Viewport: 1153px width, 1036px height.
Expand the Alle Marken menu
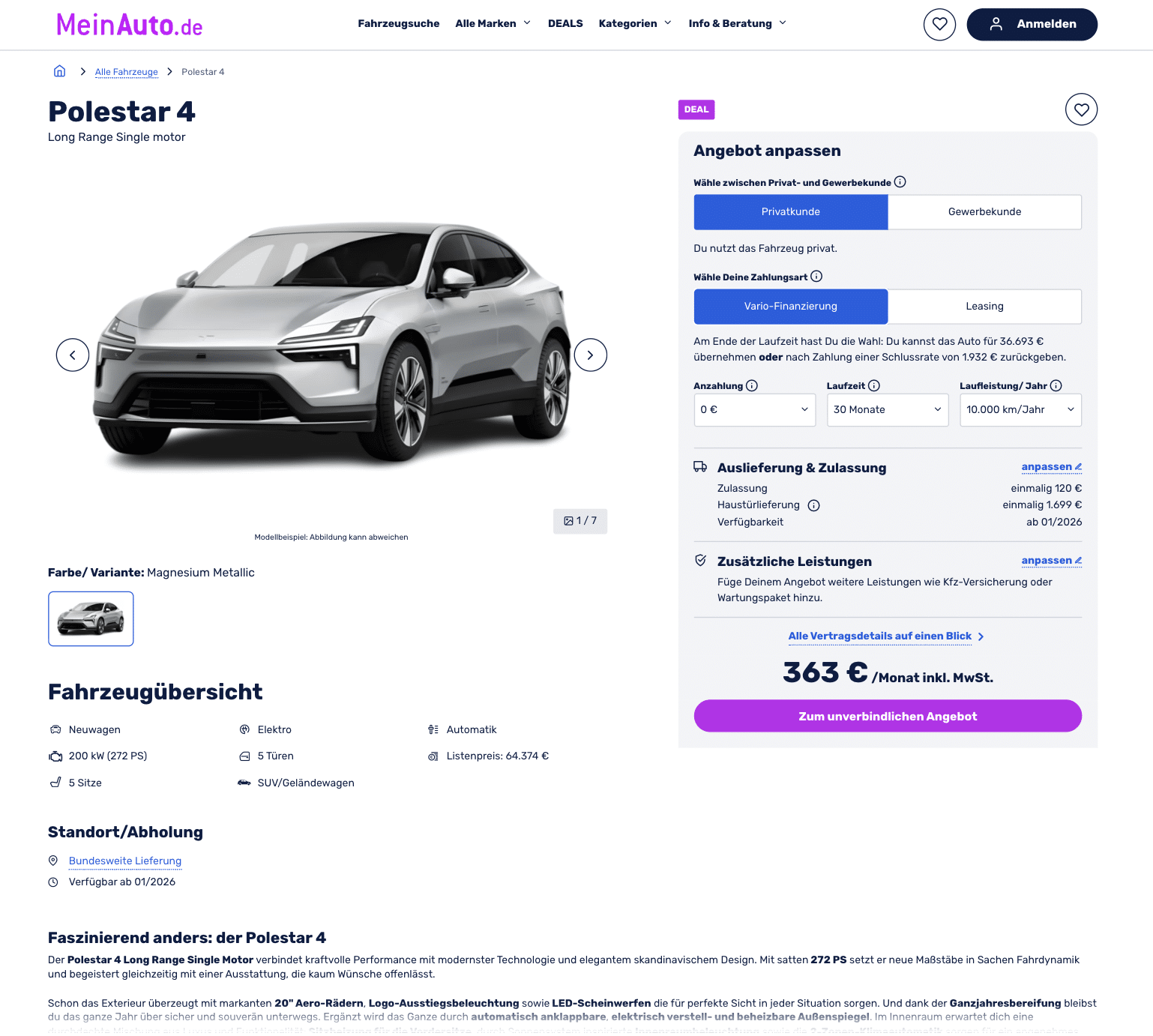click(x=493, y=23)
